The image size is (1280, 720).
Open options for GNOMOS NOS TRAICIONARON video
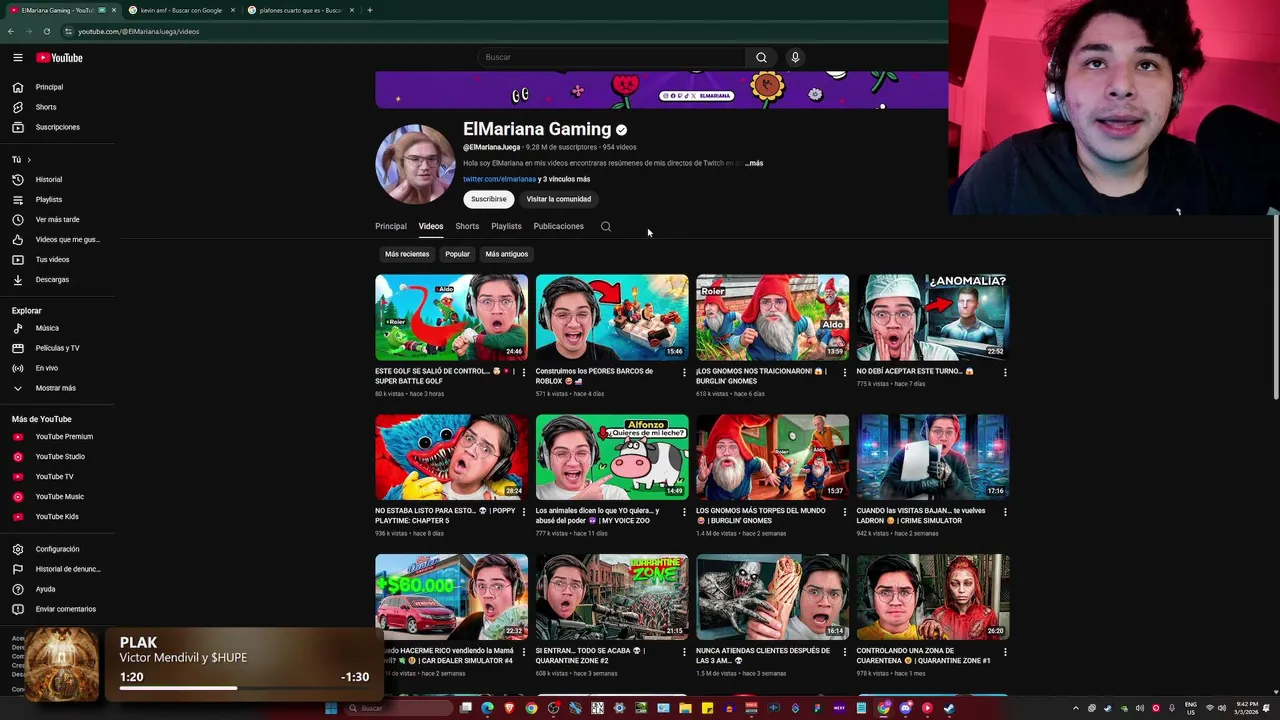click(x=845, y=372)
